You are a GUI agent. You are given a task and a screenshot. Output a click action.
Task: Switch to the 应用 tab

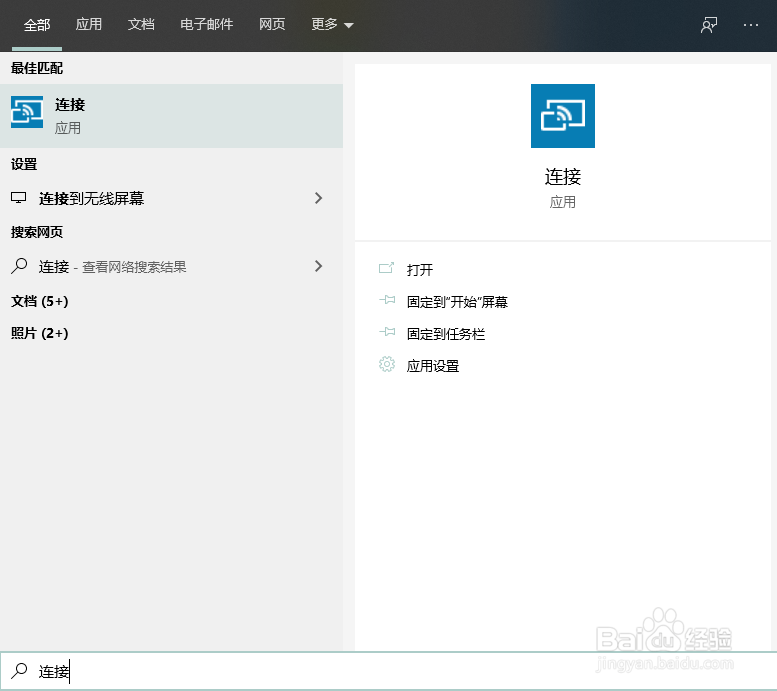pos(89,24)
